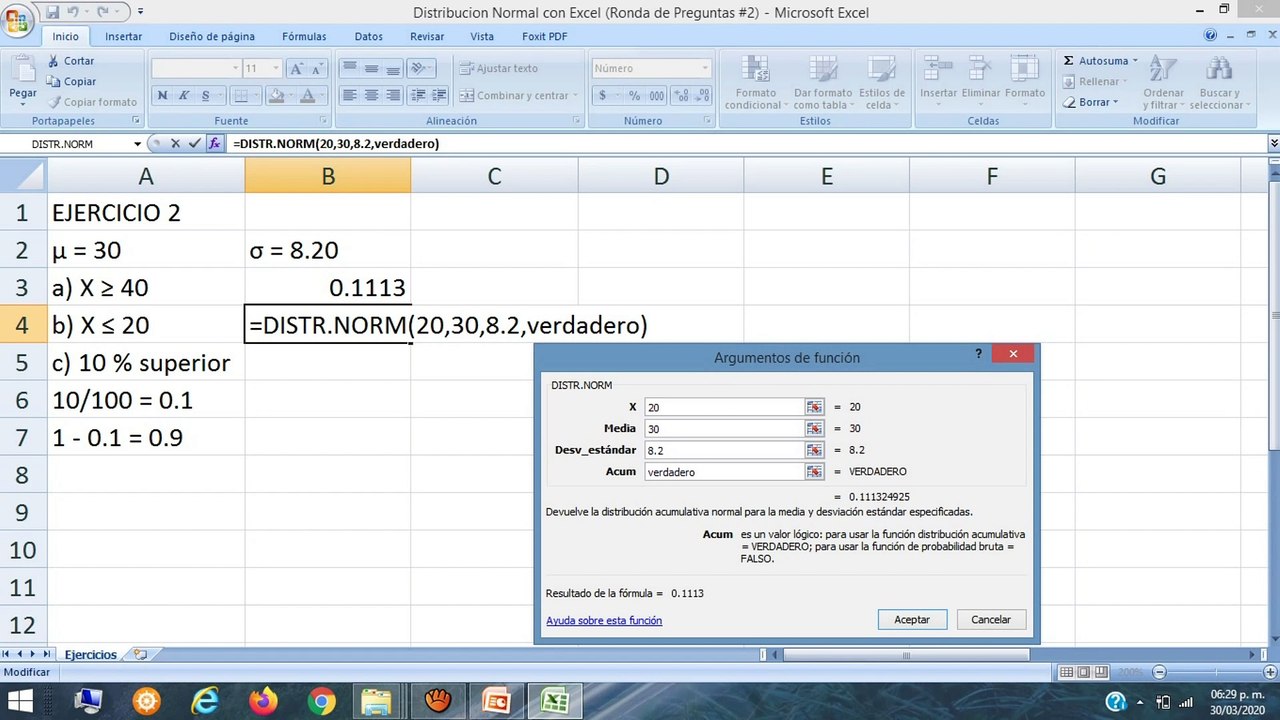Image resolution: width=1280 pixels, height=720 pixels.
Task: Customize quick access toolbar dropdown
Action: point(140,12)
